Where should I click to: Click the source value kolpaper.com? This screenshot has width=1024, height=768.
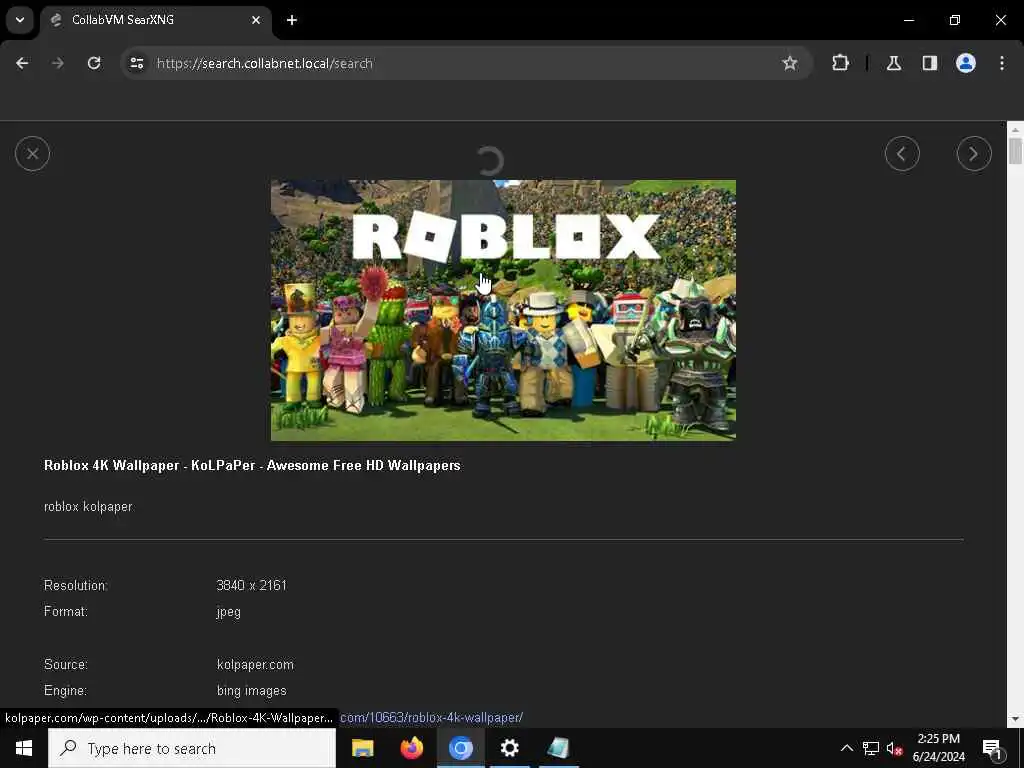255,664
